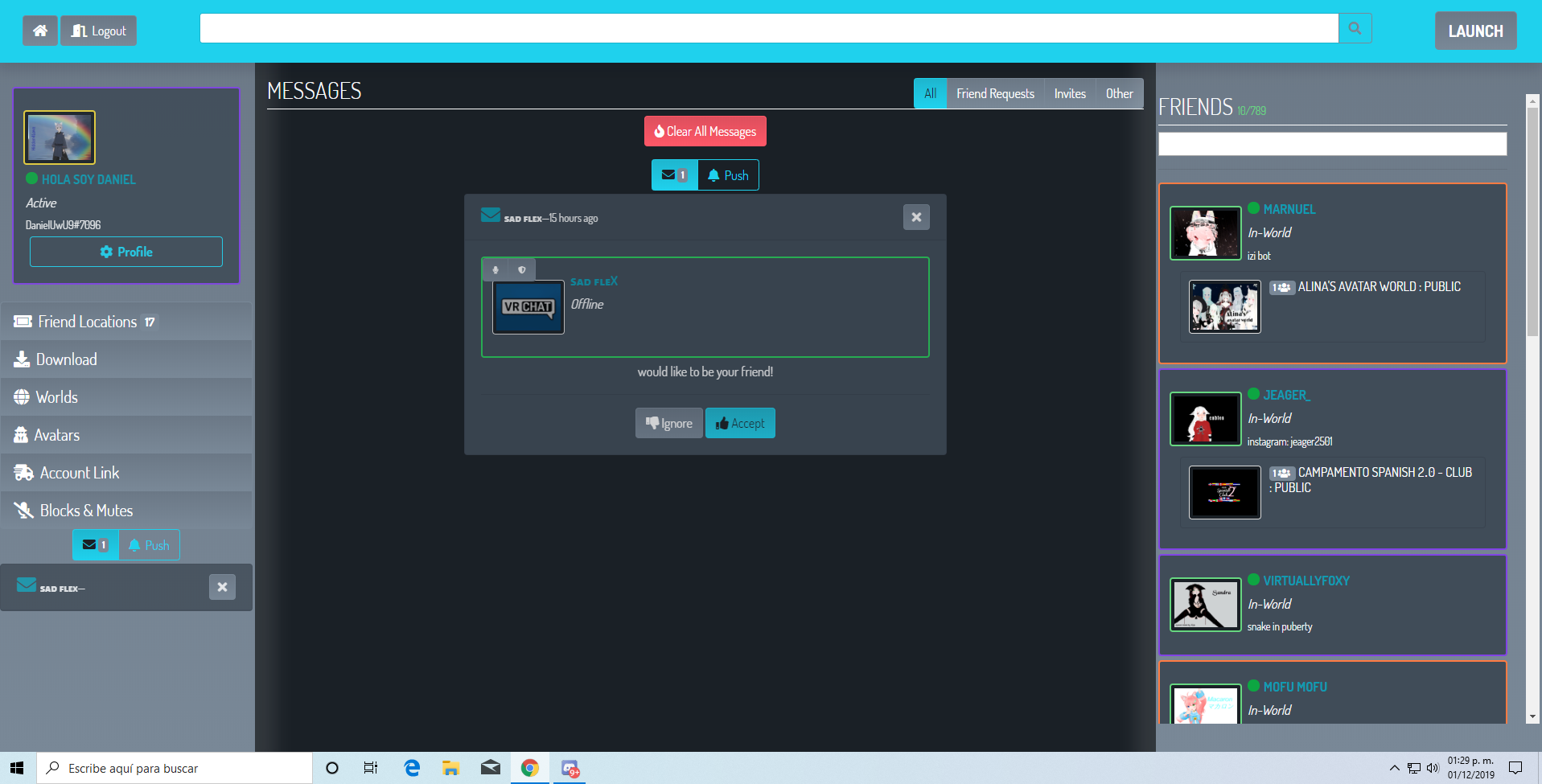Open File Explorer from the taskbar

(x=450, y=768)
